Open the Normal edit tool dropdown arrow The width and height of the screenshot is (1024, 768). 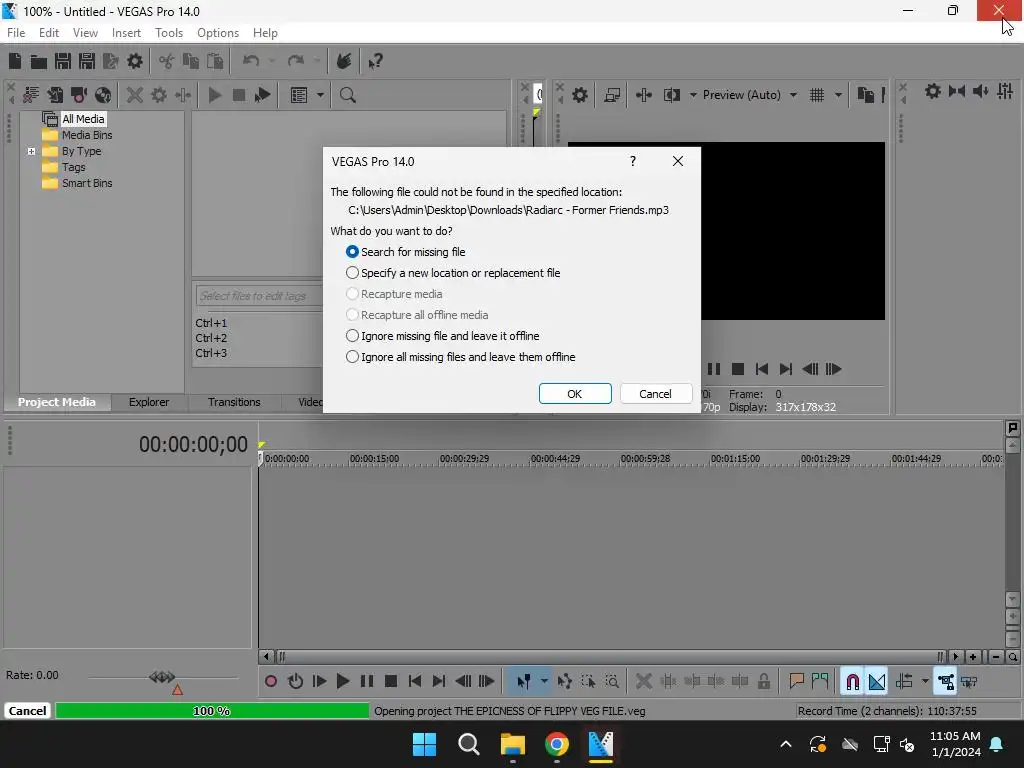point(544,682)
